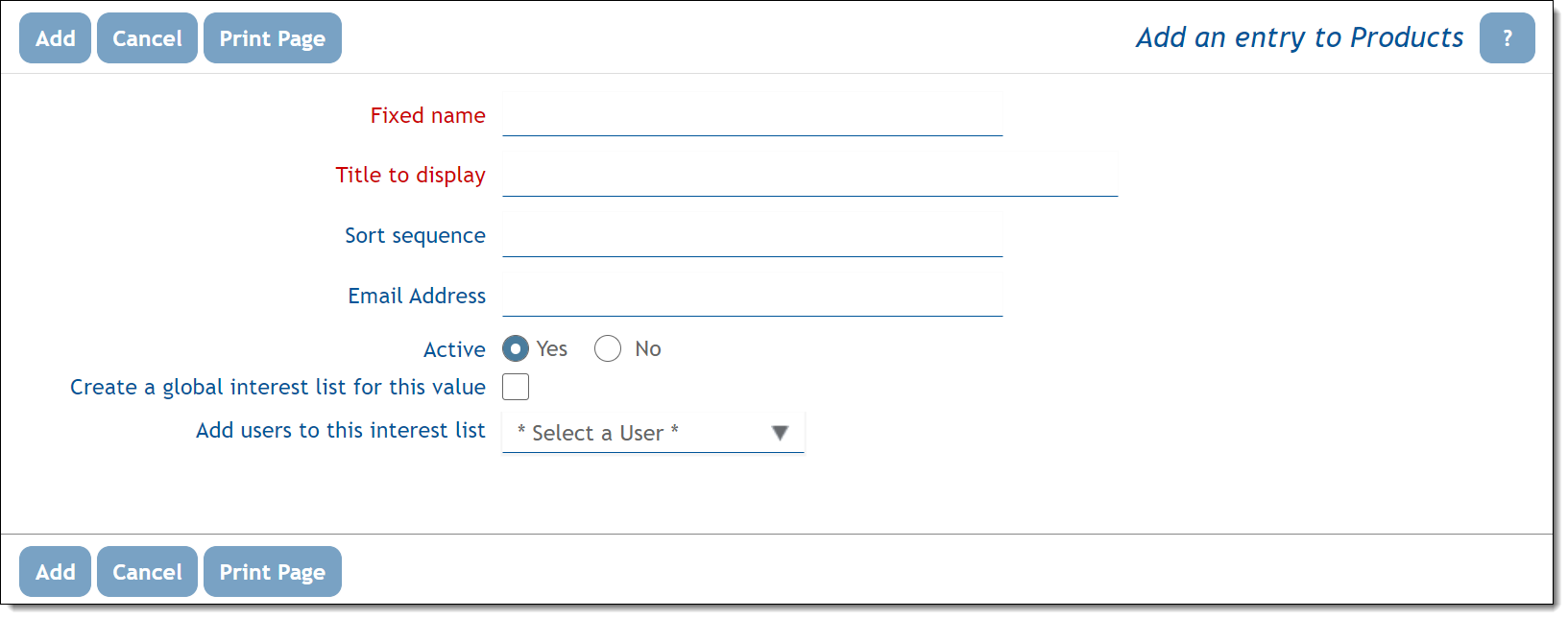1568x619 pixels.
Task: Click the top Print Page button
Action: coord(272,38)
